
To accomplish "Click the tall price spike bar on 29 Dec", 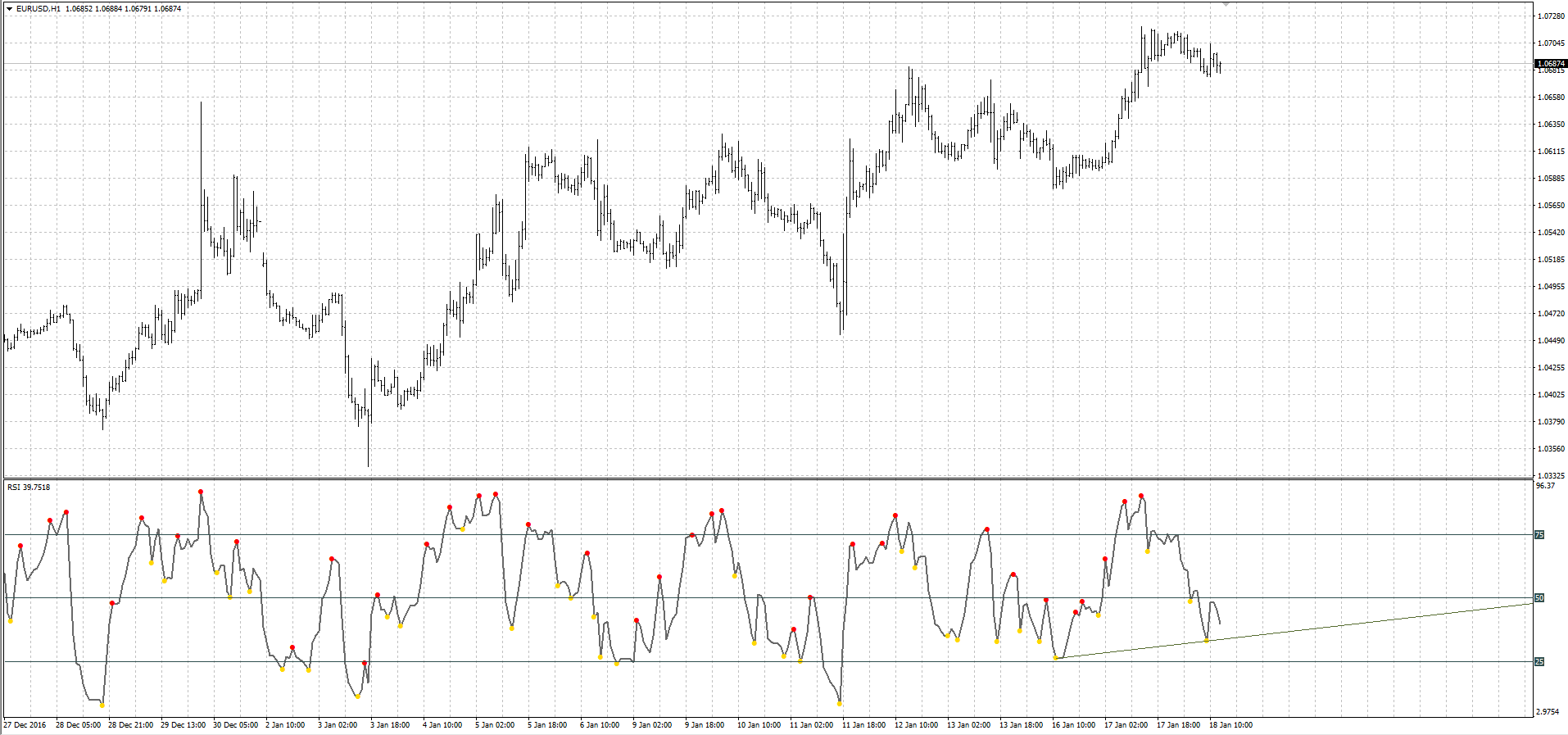I will click(202, 164).
